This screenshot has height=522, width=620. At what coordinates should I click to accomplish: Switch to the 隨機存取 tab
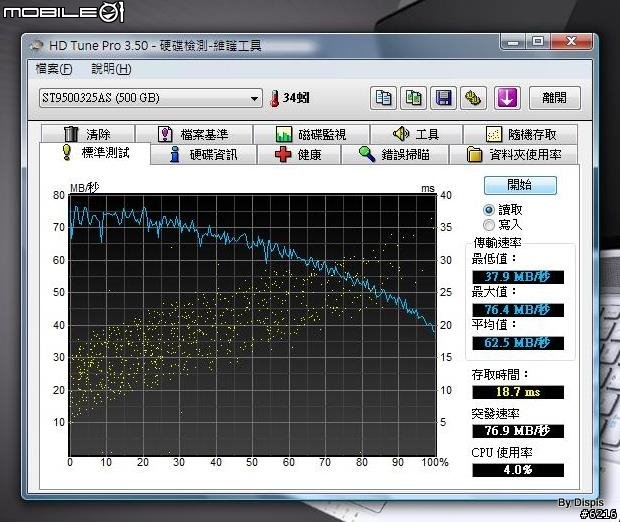point(520,134)
